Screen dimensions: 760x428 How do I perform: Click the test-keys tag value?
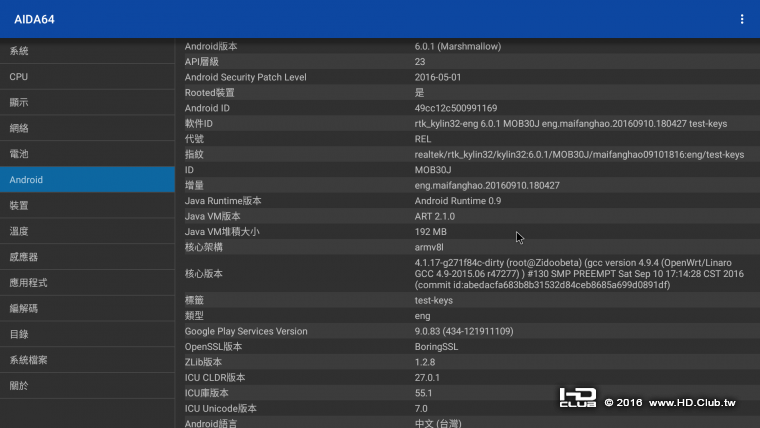pos(433,301)
